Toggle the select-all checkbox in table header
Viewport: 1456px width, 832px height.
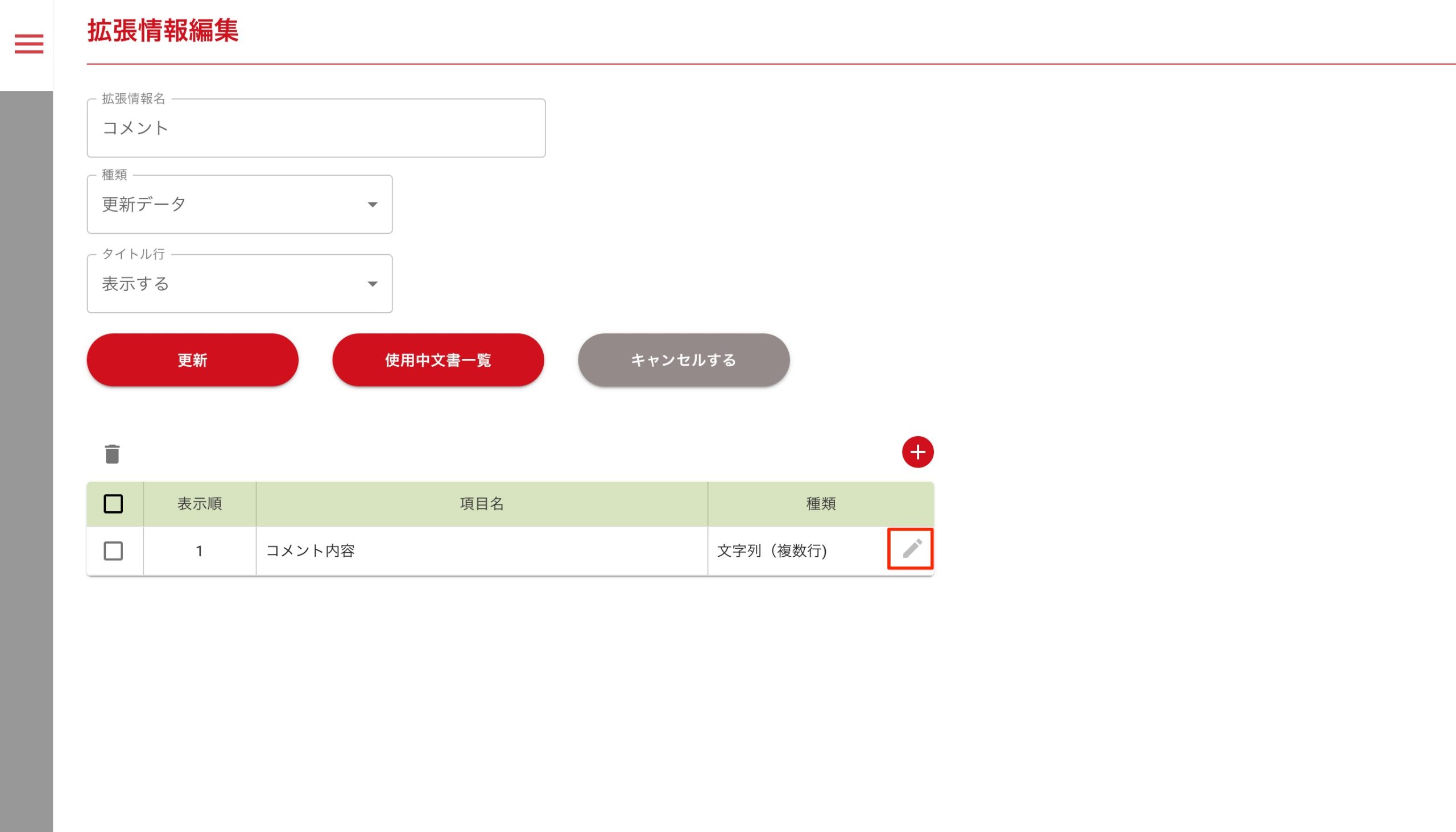pos(113,503)
